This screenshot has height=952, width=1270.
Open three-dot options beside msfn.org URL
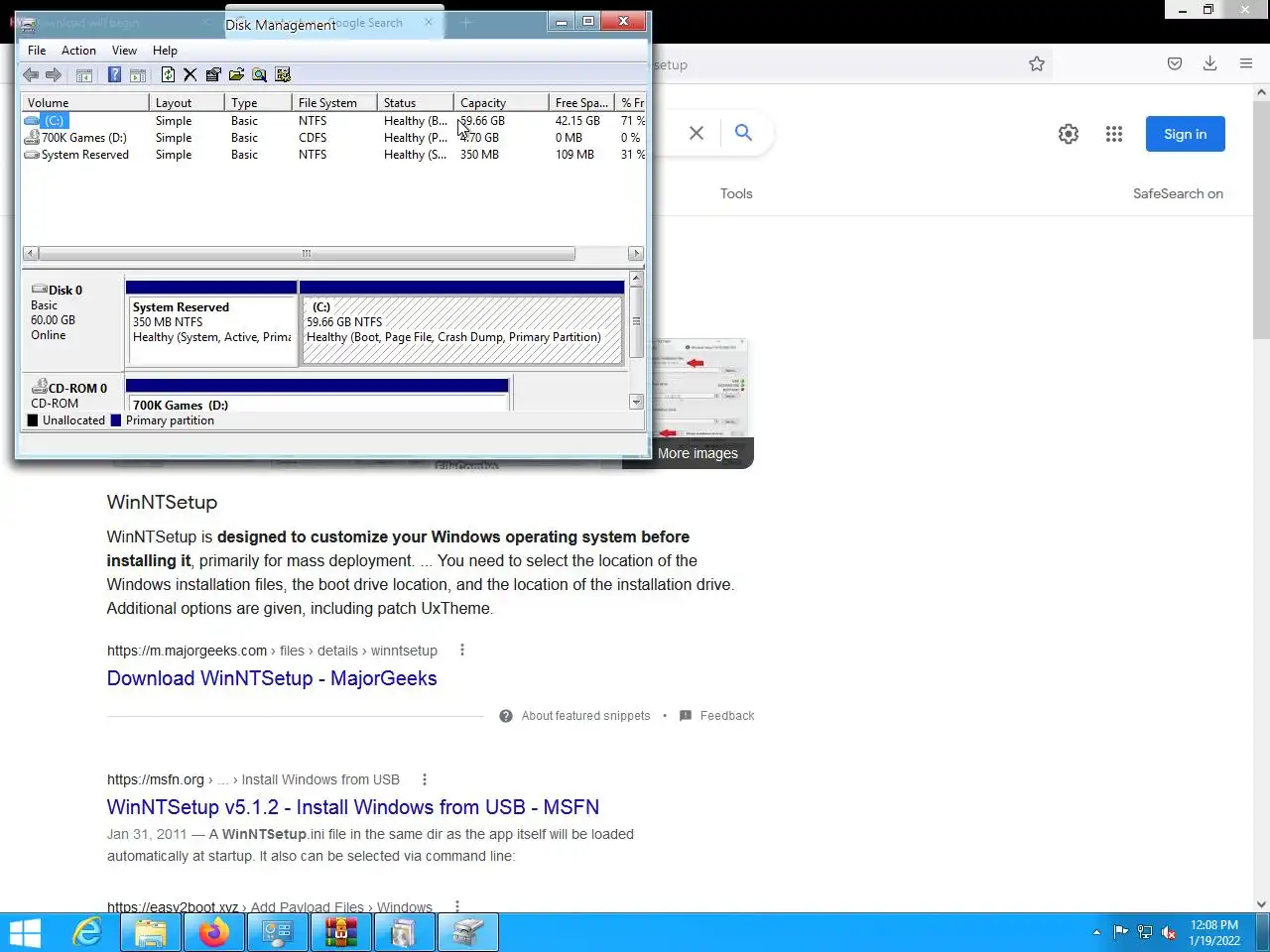tap(425, 779)
